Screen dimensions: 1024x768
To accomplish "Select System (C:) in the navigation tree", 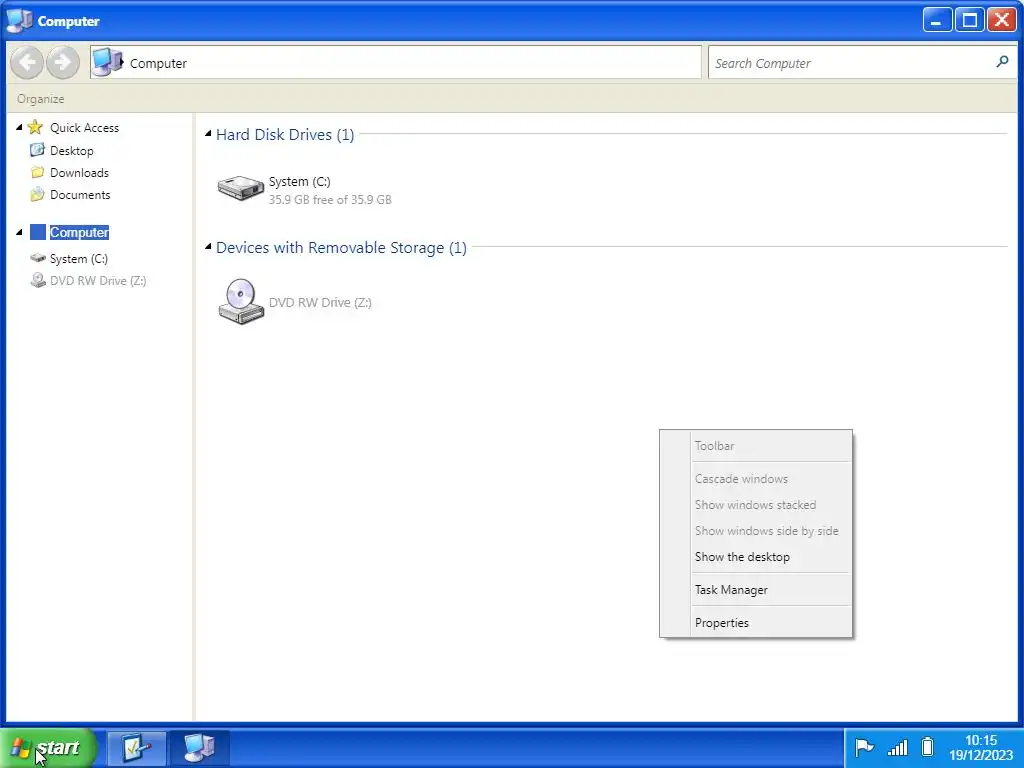I will point(78,259).
